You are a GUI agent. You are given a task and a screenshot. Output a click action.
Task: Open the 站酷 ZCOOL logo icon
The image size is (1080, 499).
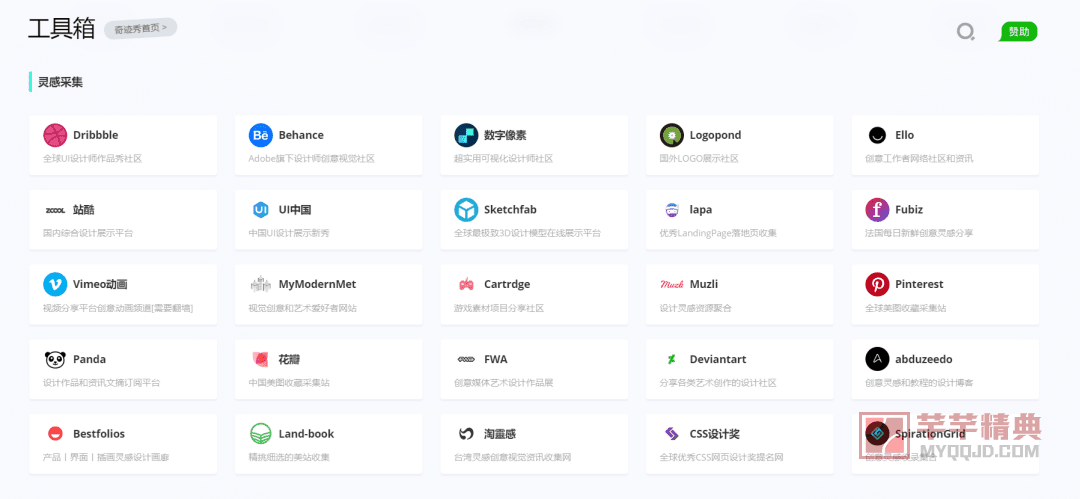coord(55,210)
